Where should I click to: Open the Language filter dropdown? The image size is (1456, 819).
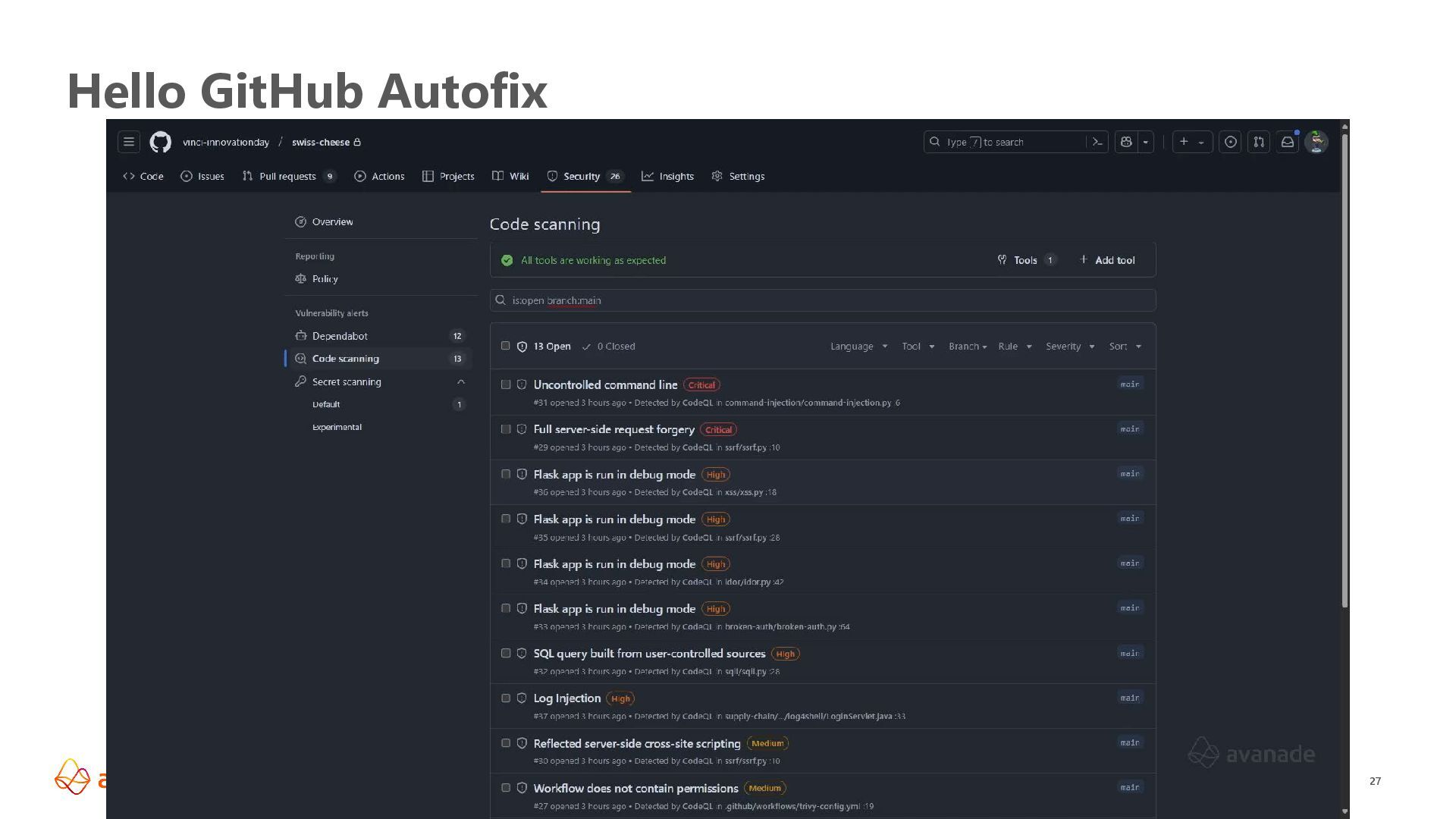point(858,347)
